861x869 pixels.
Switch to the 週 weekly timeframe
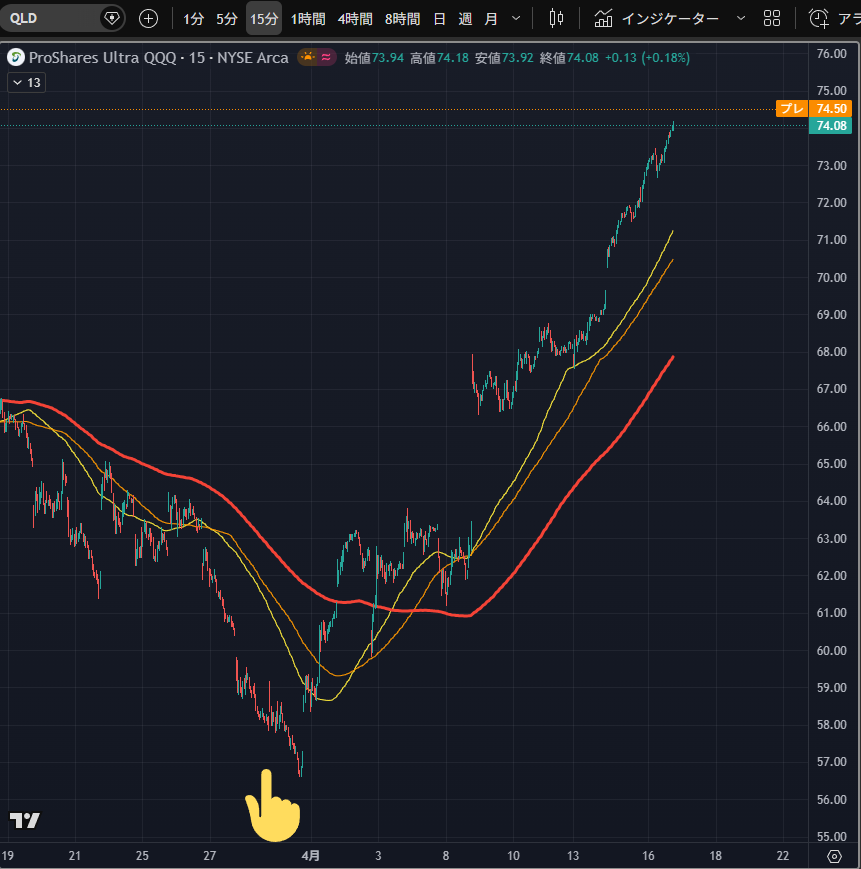[465, 19]
